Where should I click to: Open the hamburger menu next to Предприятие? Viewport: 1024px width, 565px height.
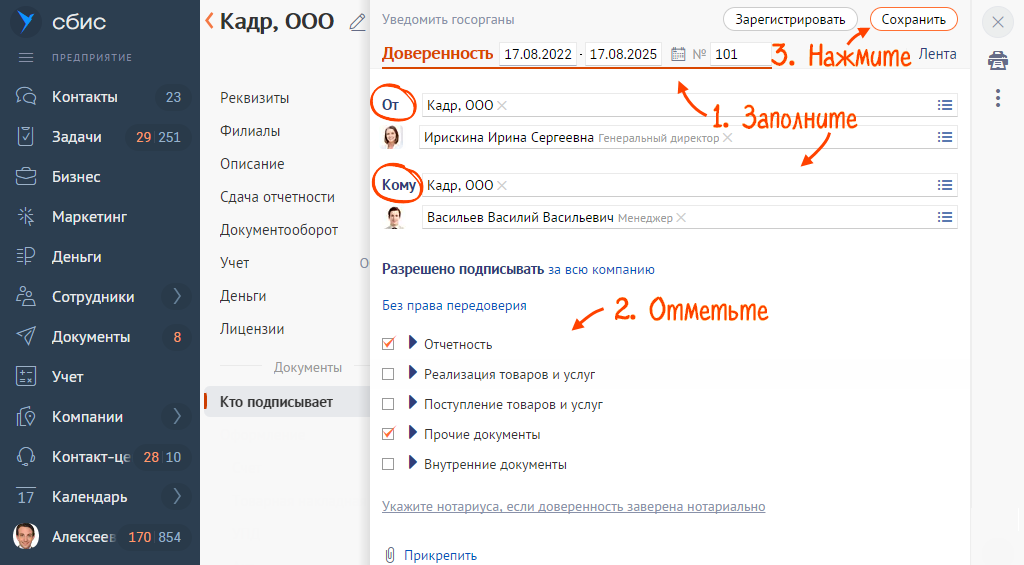pos(26,57)
